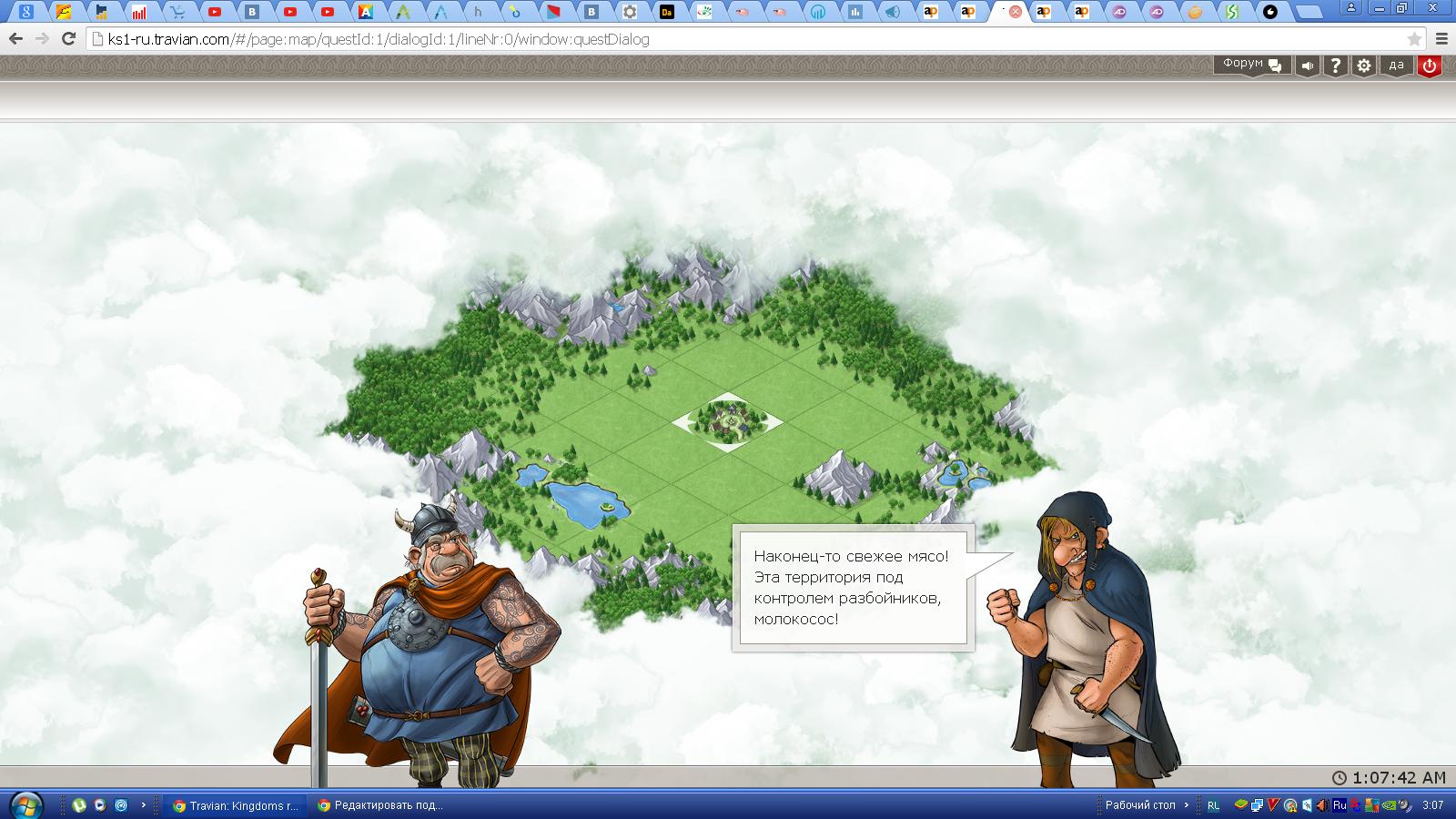Close the active Travian tab
Image resolution: width=1456 pixels, height=819 pixels.
(1015, 12)
